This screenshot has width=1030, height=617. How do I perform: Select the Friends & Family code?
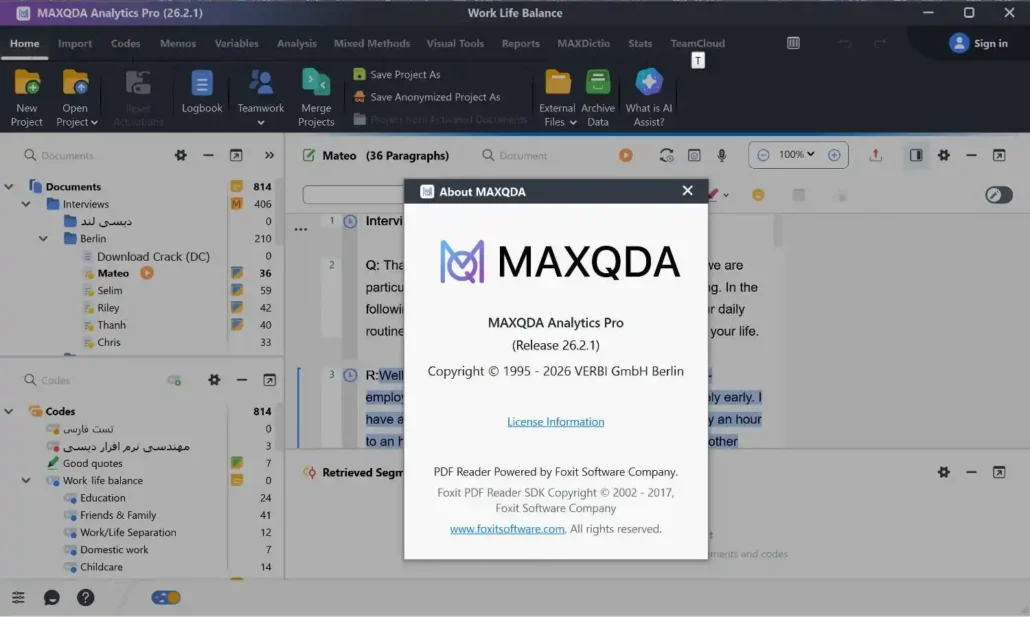point(118,515)
